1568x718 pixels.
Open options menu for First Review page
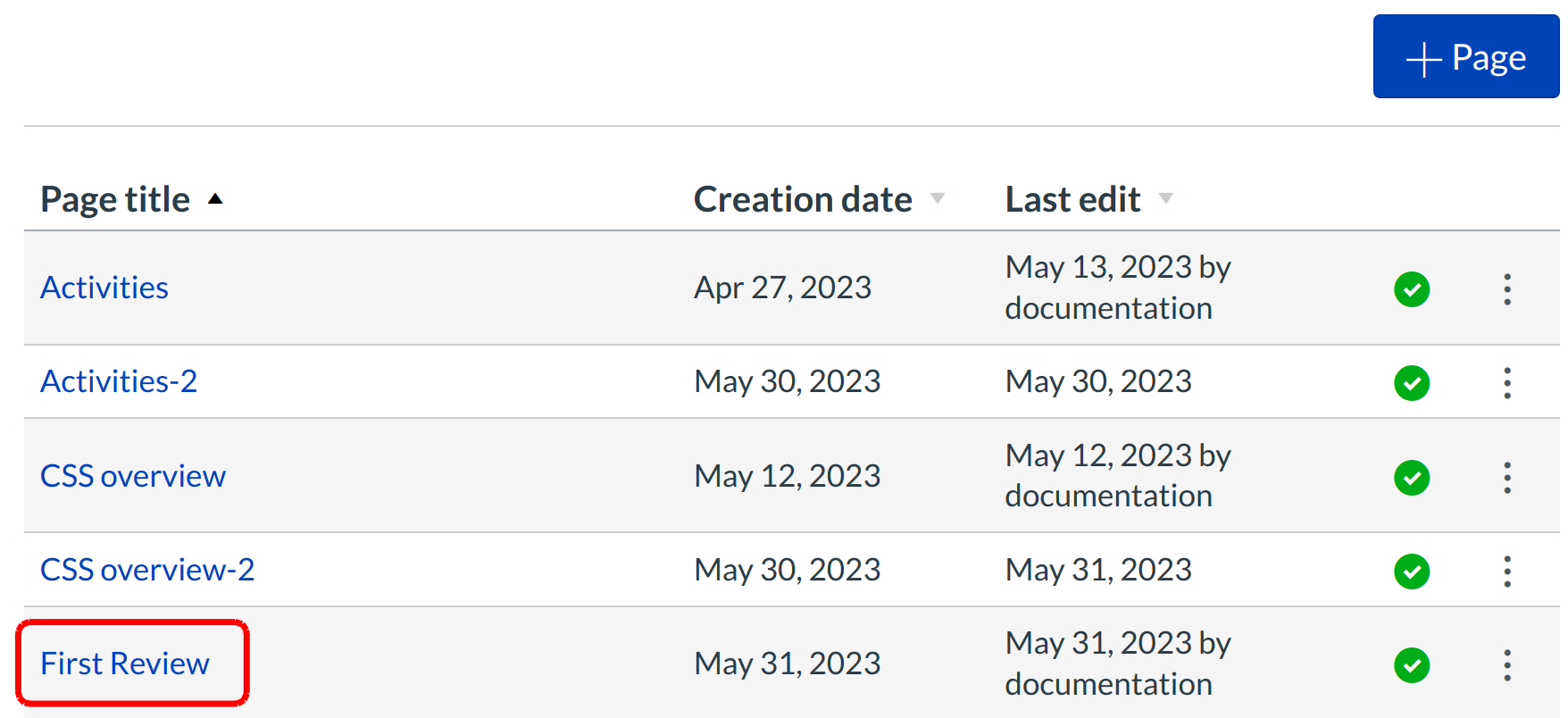tap(1506, 665)
